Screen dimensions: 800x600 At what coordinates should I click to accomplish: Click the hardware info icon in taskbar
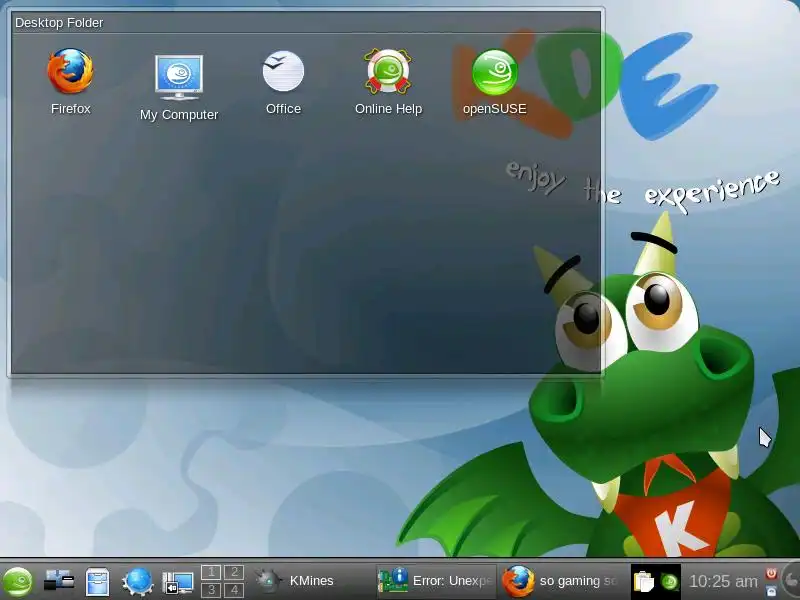click(x=393, y=580)
